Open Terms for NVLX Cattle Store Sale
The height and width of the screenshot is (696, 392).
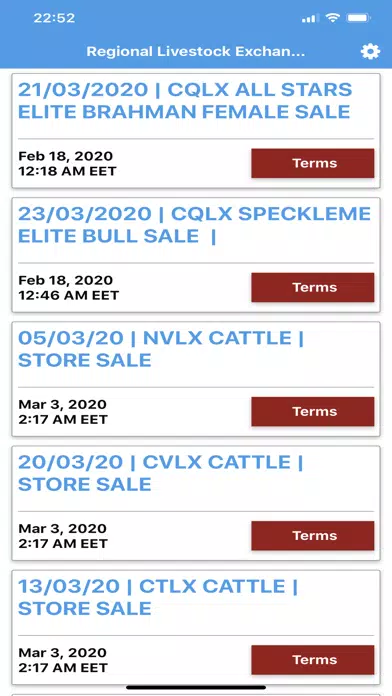pos(313,411)
